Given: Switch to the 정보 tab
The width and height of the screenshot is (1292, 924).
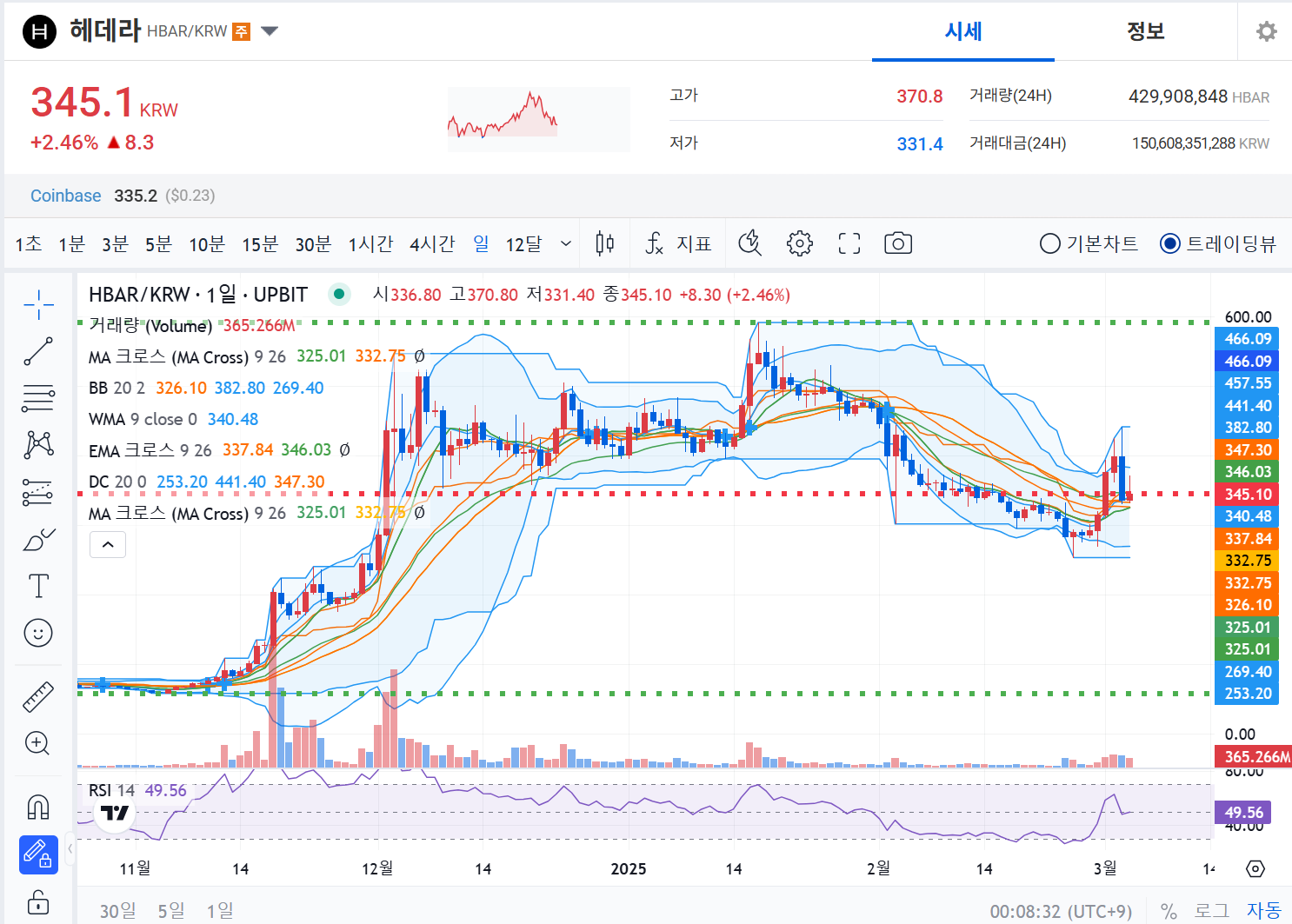Looking at the screenshot, I should [1145, 31].
